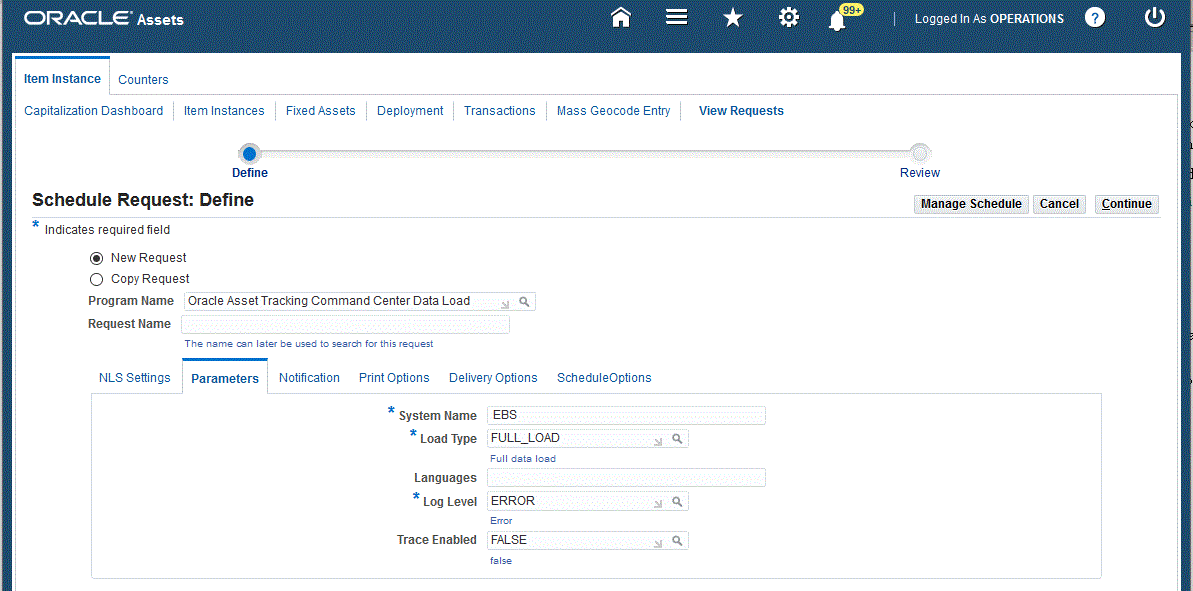1193x591 pixels.
Task: Click the Continue button
Action: pyautogui.click(x=1126, y=203)
